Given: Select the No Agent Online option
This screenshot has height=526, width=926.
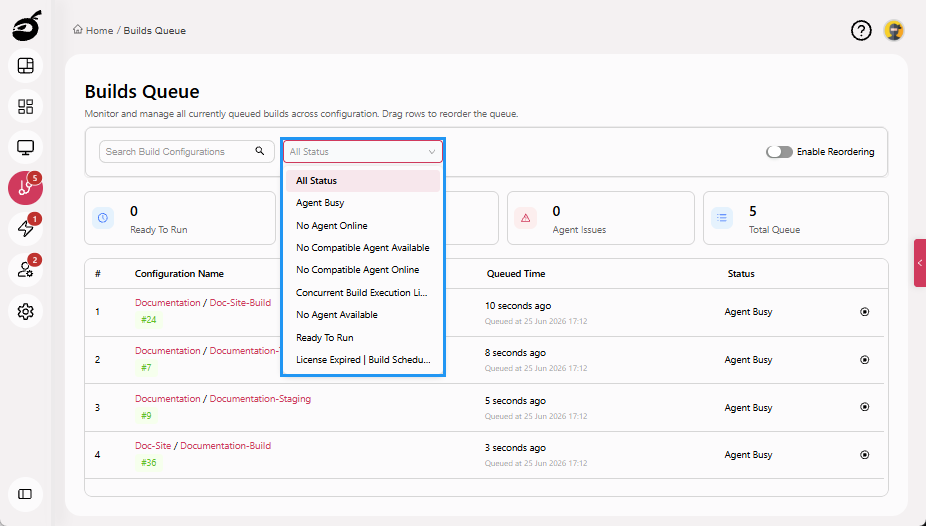Looking at the screenshot, I should point(363,226).
